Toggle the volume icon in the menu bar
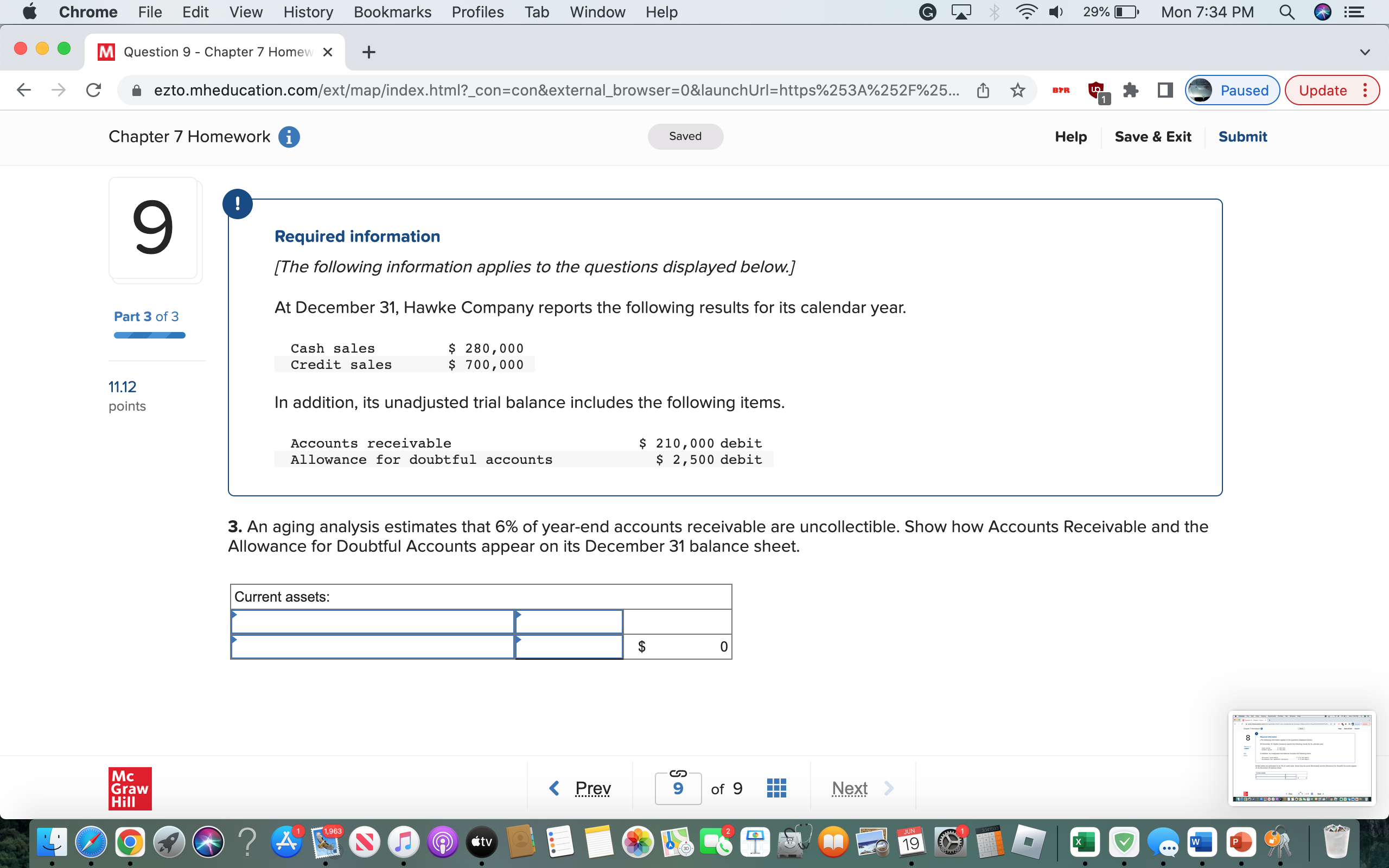The height and width of the screenshot is (868, 1389). click(1055, 12)
